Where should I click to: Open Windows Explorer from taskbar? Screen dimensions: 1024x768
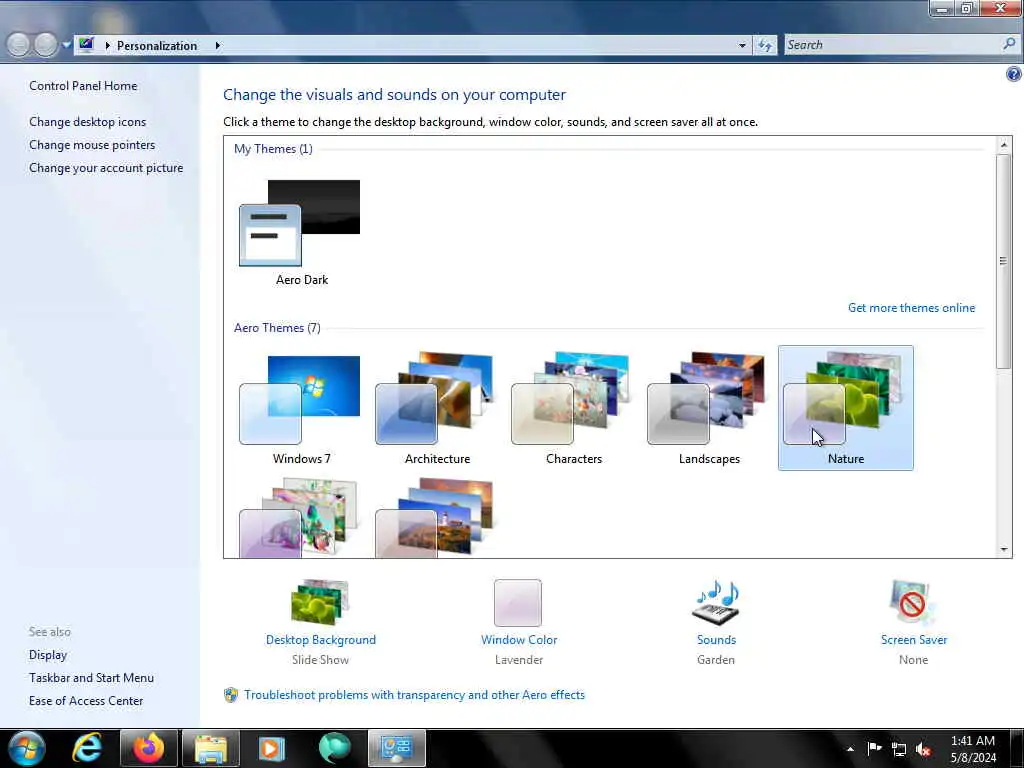(x=210, y=748)
